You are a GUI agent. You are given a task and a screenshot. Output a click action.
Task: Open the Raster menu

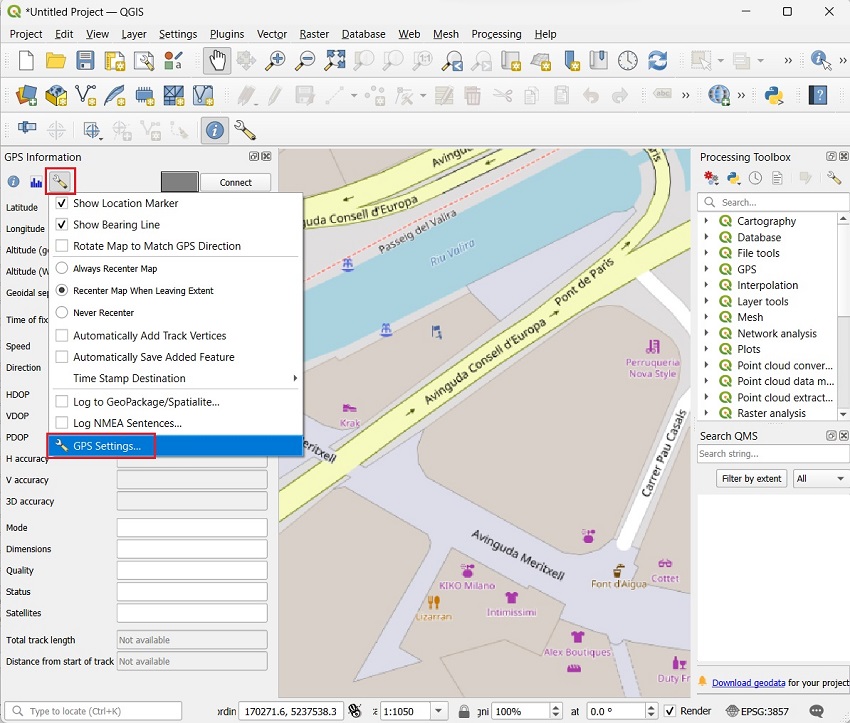314,34
